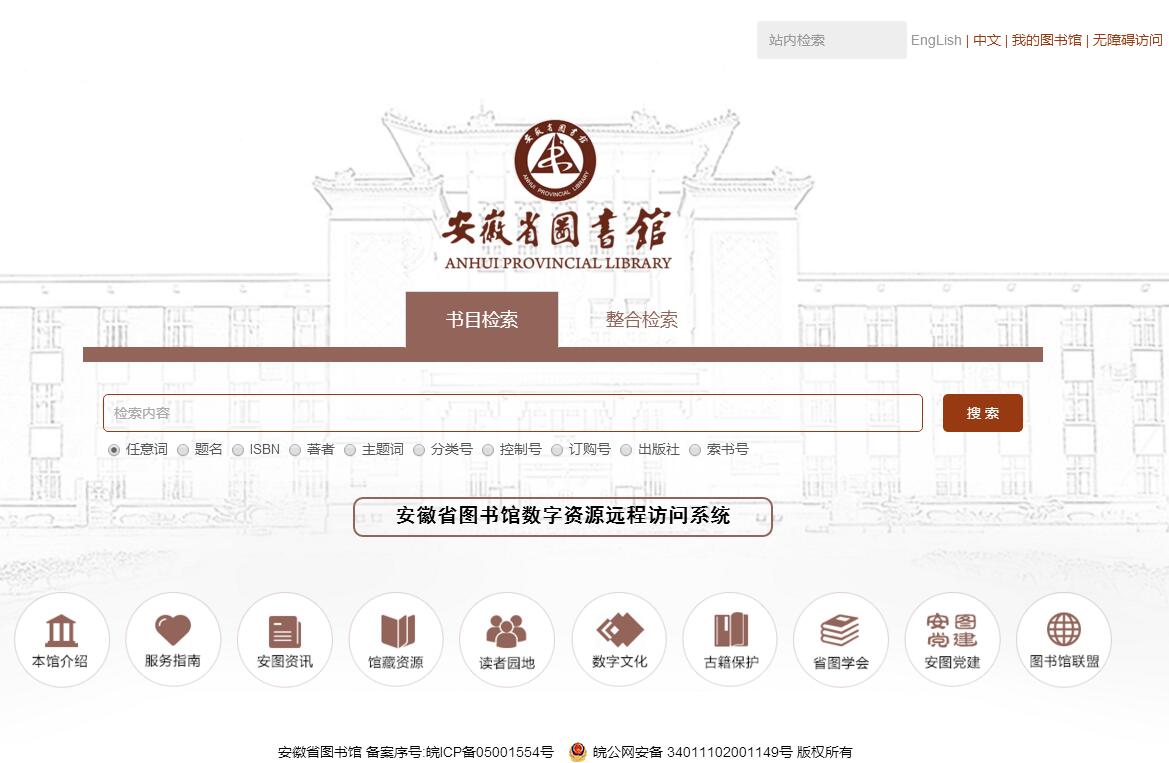Click the 安徽省圖書館 calligraphy title
This screenshot has width=1169, height=763.
pos(556,228)
